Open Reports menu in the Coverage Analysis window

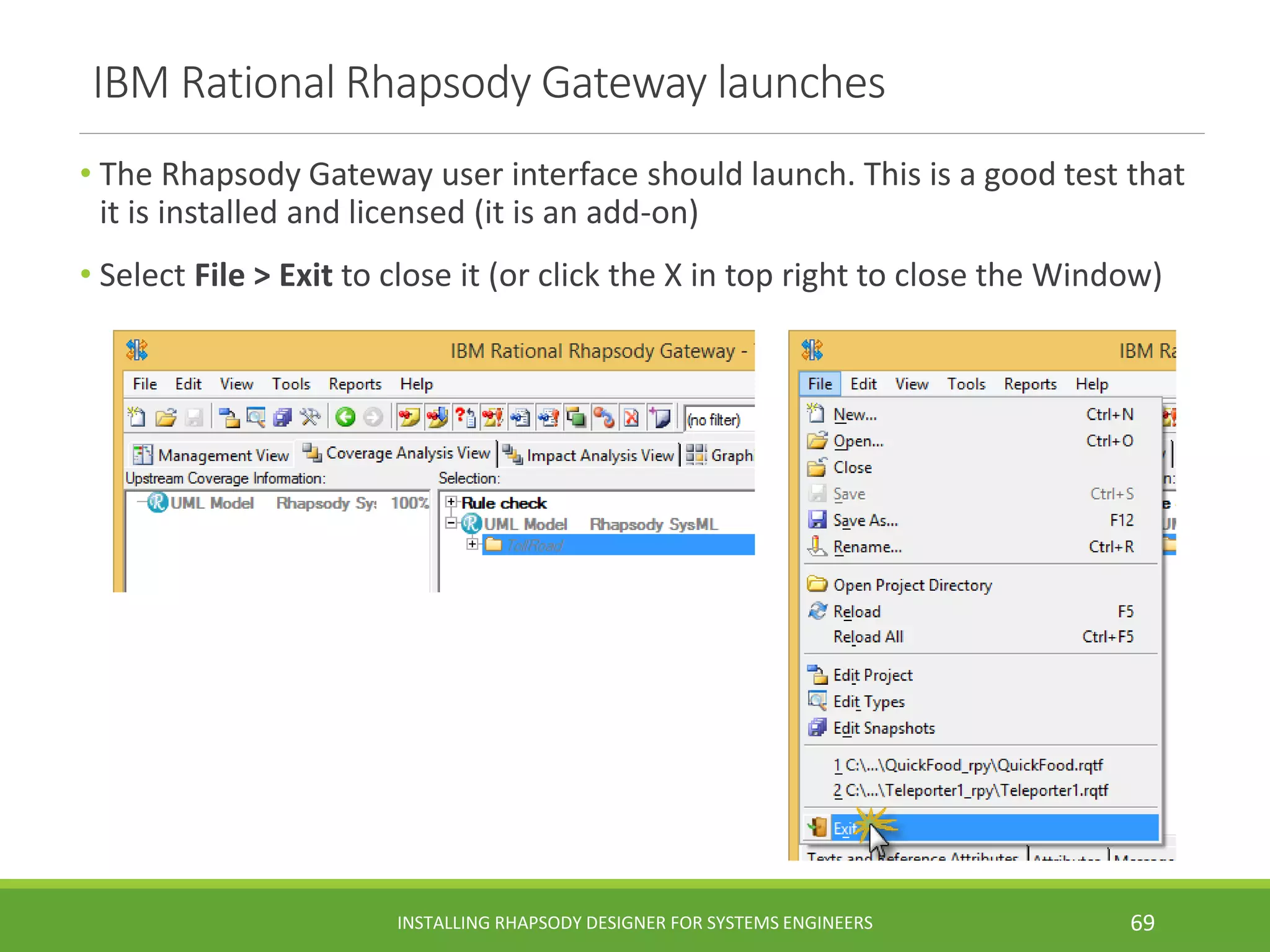(x=355, y=384)
